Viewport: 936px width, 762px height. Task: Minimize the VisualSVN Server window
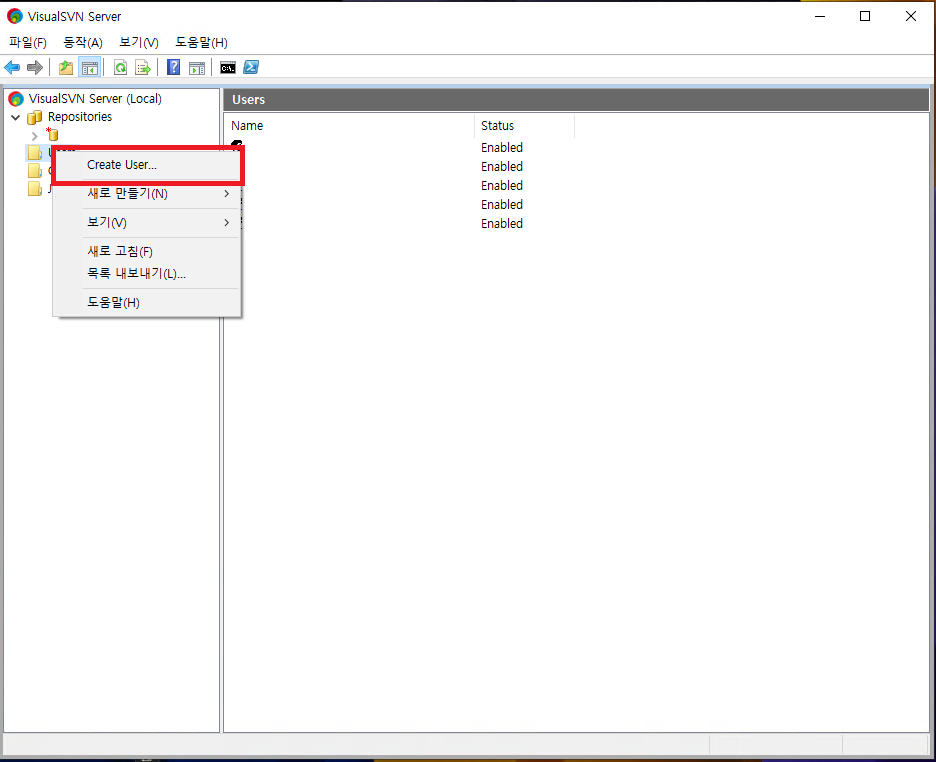point(820,16)
